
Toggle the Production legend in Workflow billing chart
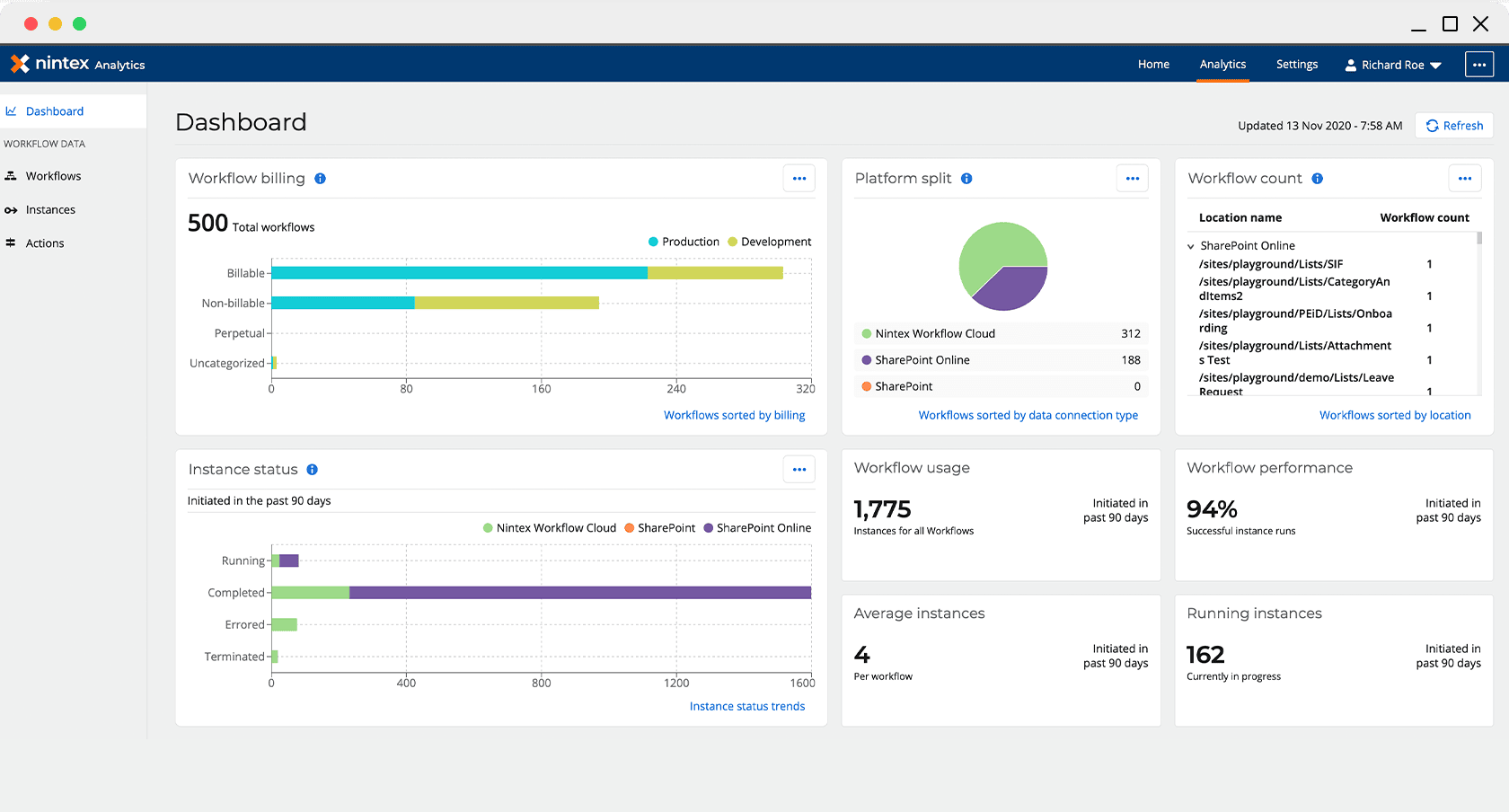point(683,242)
